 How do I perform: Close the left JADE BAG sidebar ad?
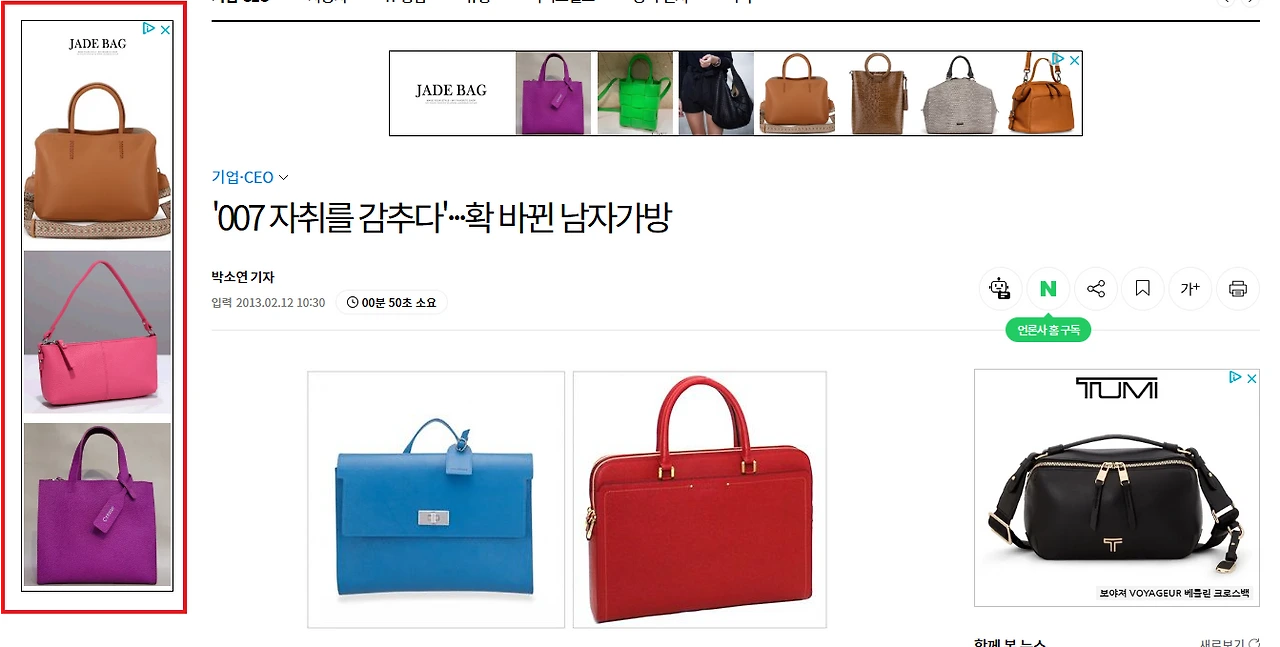[166, 30]
